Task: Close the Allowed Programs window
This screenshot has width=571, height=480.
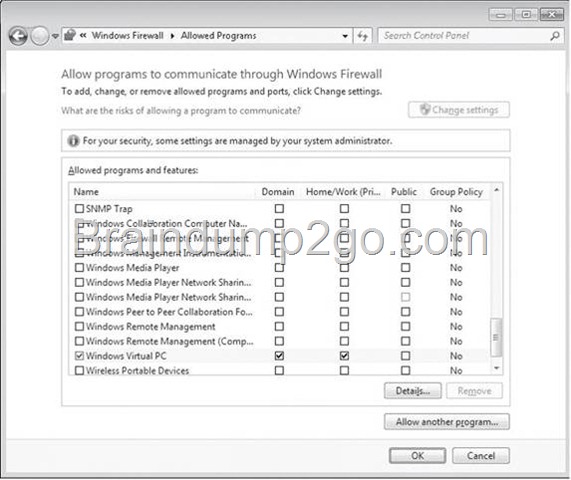Action: click(552, 15)
